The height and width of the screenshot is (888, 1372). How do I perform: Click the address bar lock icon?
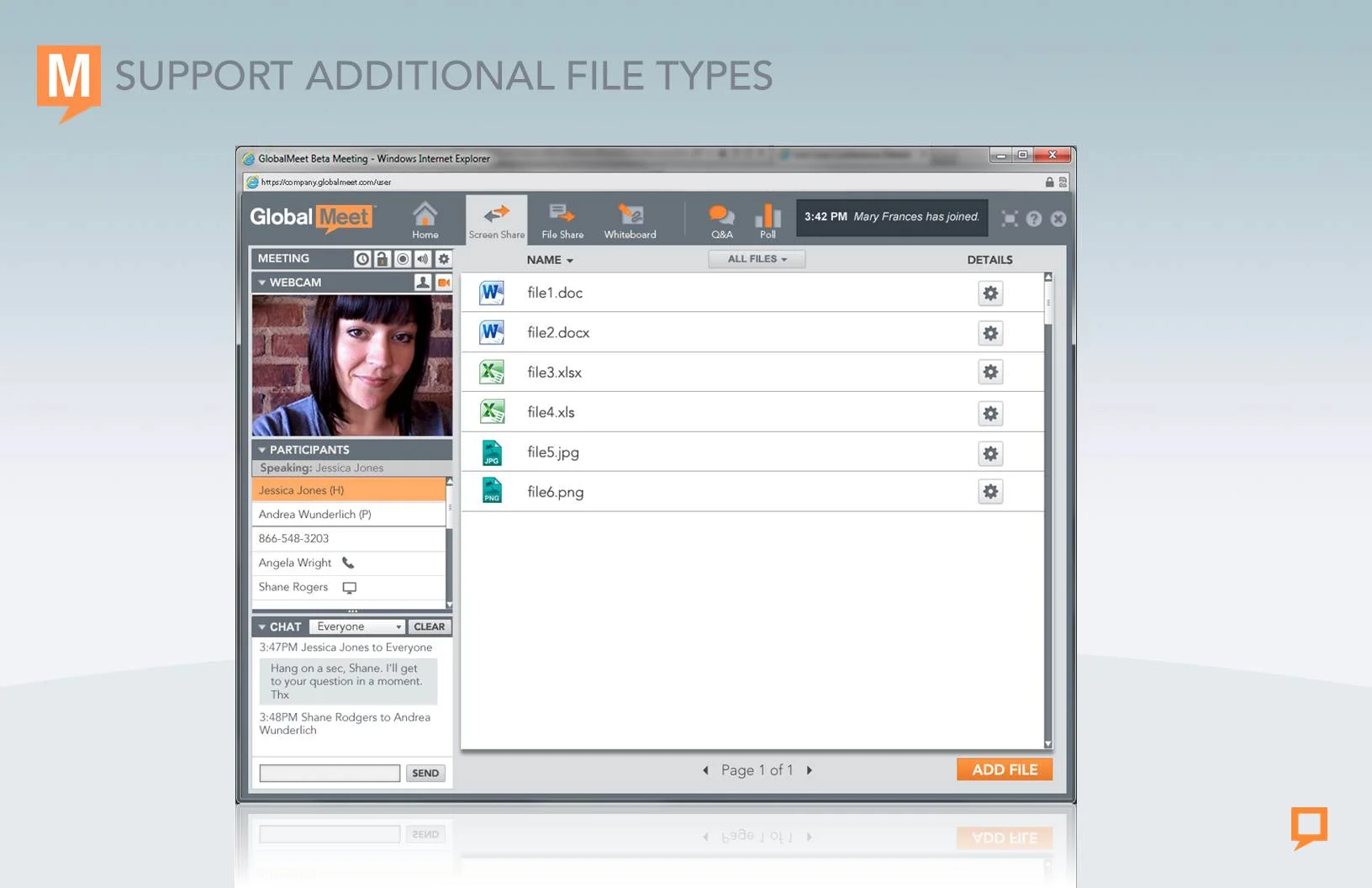(x=1049, y=182)
